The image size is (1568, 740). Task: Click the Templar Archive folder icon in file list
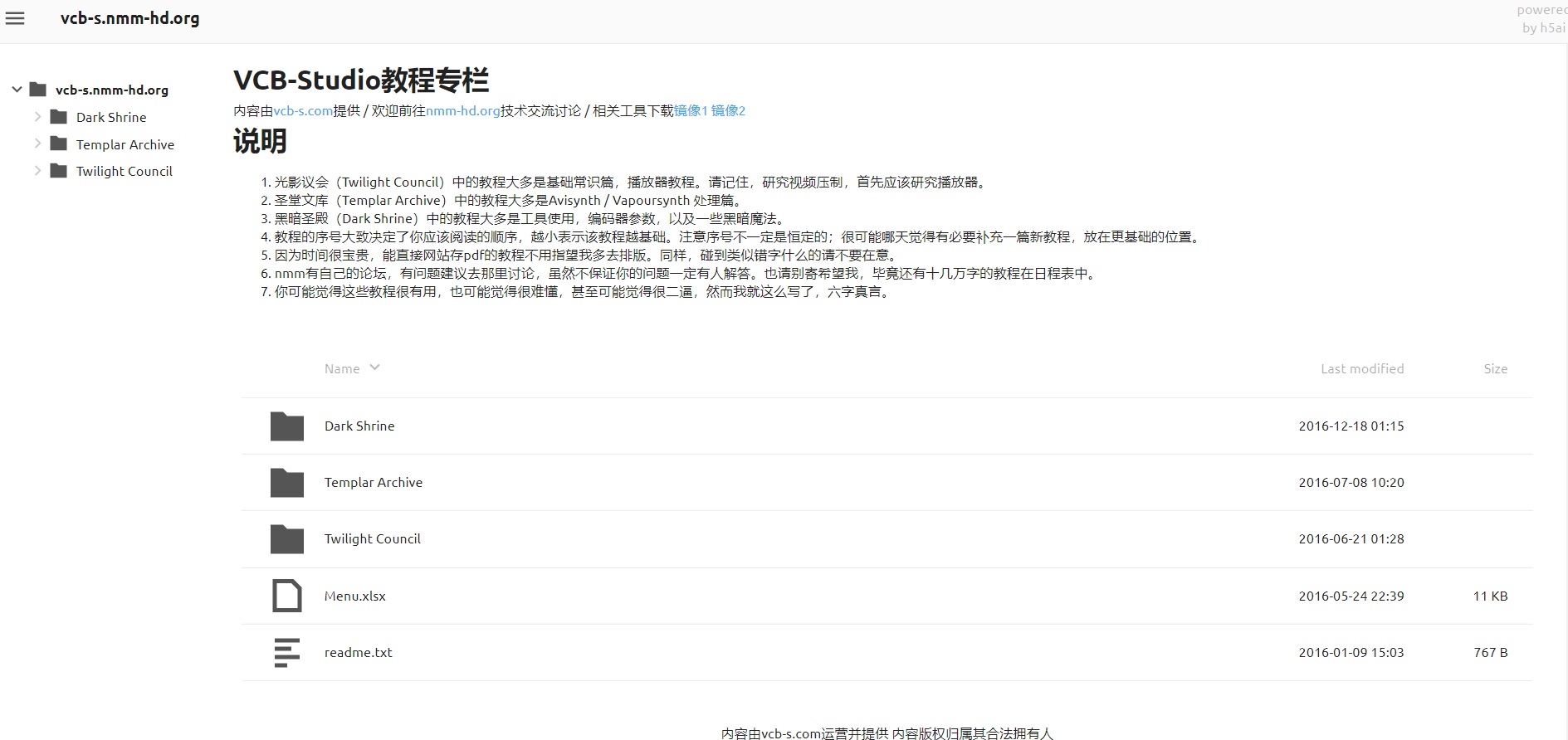(287, 483)
